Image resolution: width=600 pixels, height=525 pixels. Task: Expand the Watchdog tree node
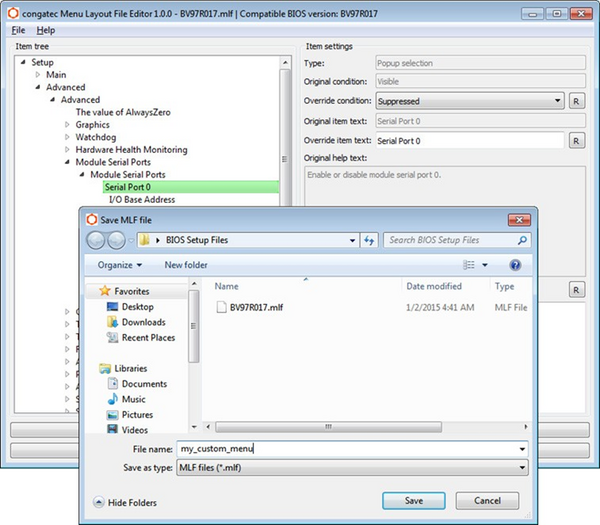point(67,137)
